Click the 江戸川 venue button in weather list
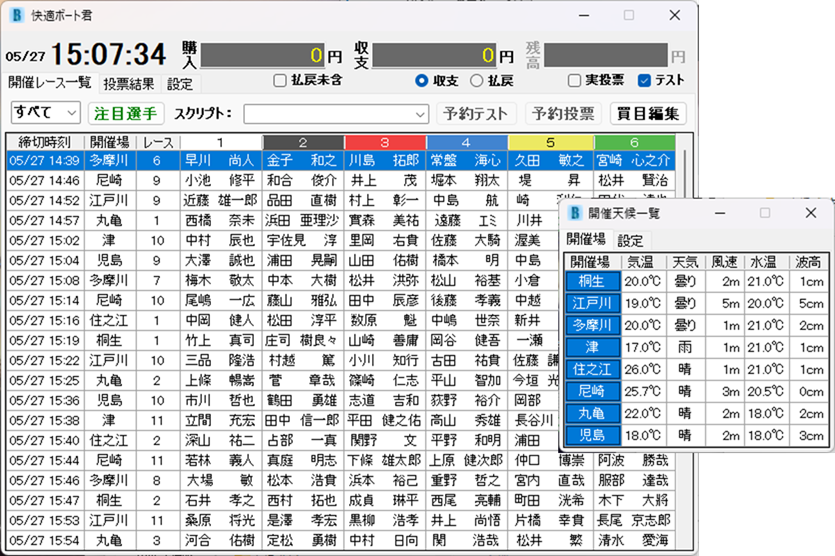The height and width of the screenshot is (556, 835). pos(593,303)
